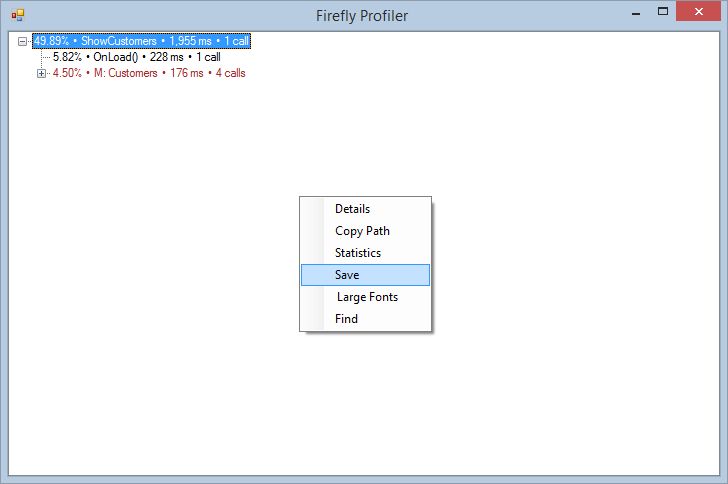Open Statistics from the context menu
Viewport: 728px width, 484px height.
click(x=365, y=253)
